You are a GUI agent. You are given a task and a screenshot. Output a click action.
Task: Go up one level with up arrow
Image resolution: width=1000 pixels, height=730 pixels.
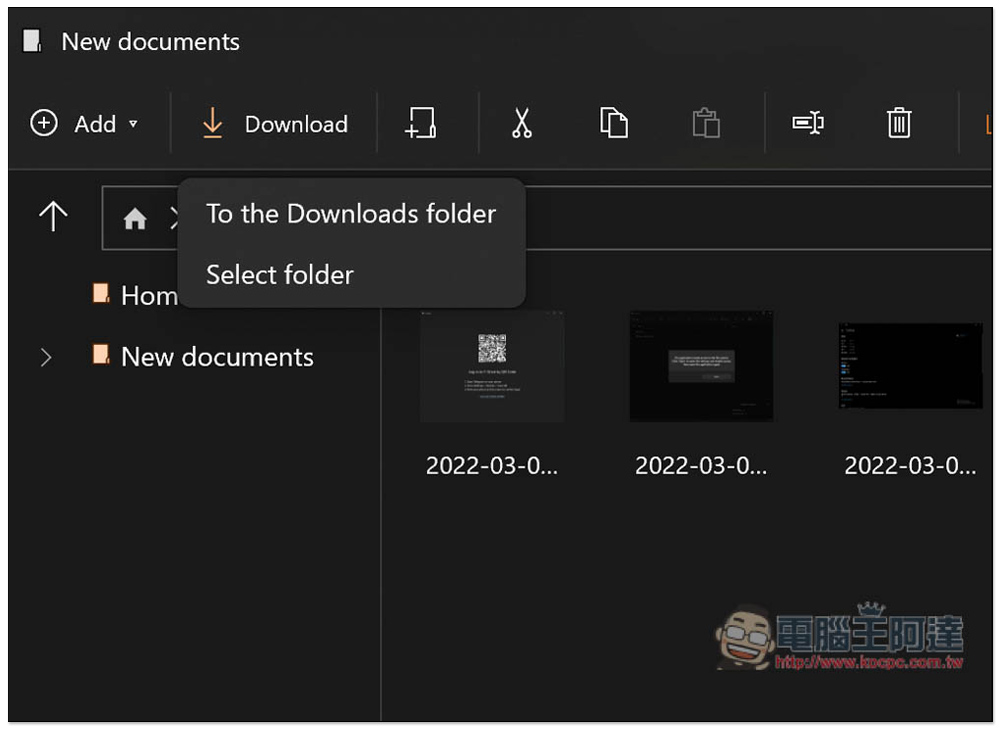[x=52, y=216]
